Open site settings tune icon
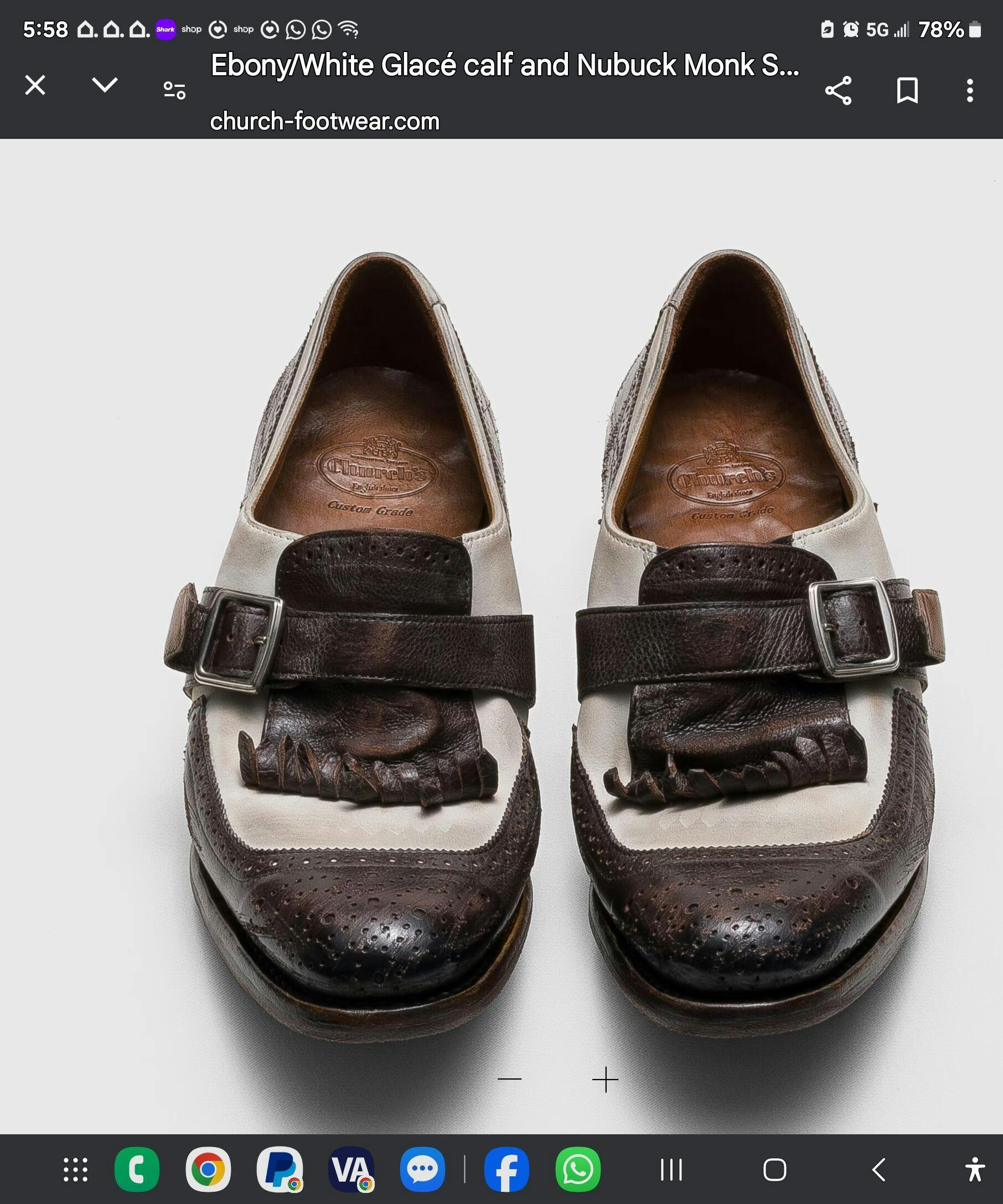The width and height of the screenshot is (1003, 1204). 174,91
